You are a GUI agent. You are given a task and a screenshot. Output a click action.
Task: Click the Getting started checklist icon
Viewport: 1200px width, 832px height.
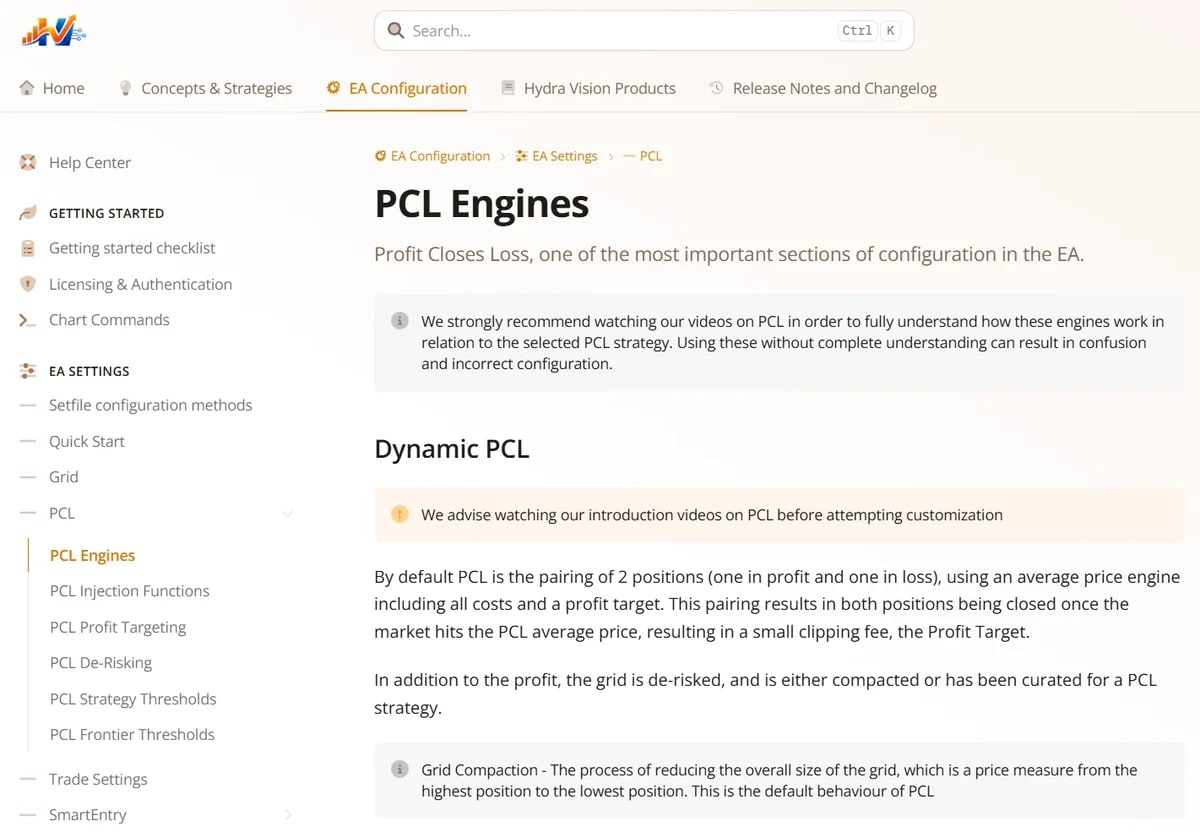pyautogui.click(x=28, y=248)
